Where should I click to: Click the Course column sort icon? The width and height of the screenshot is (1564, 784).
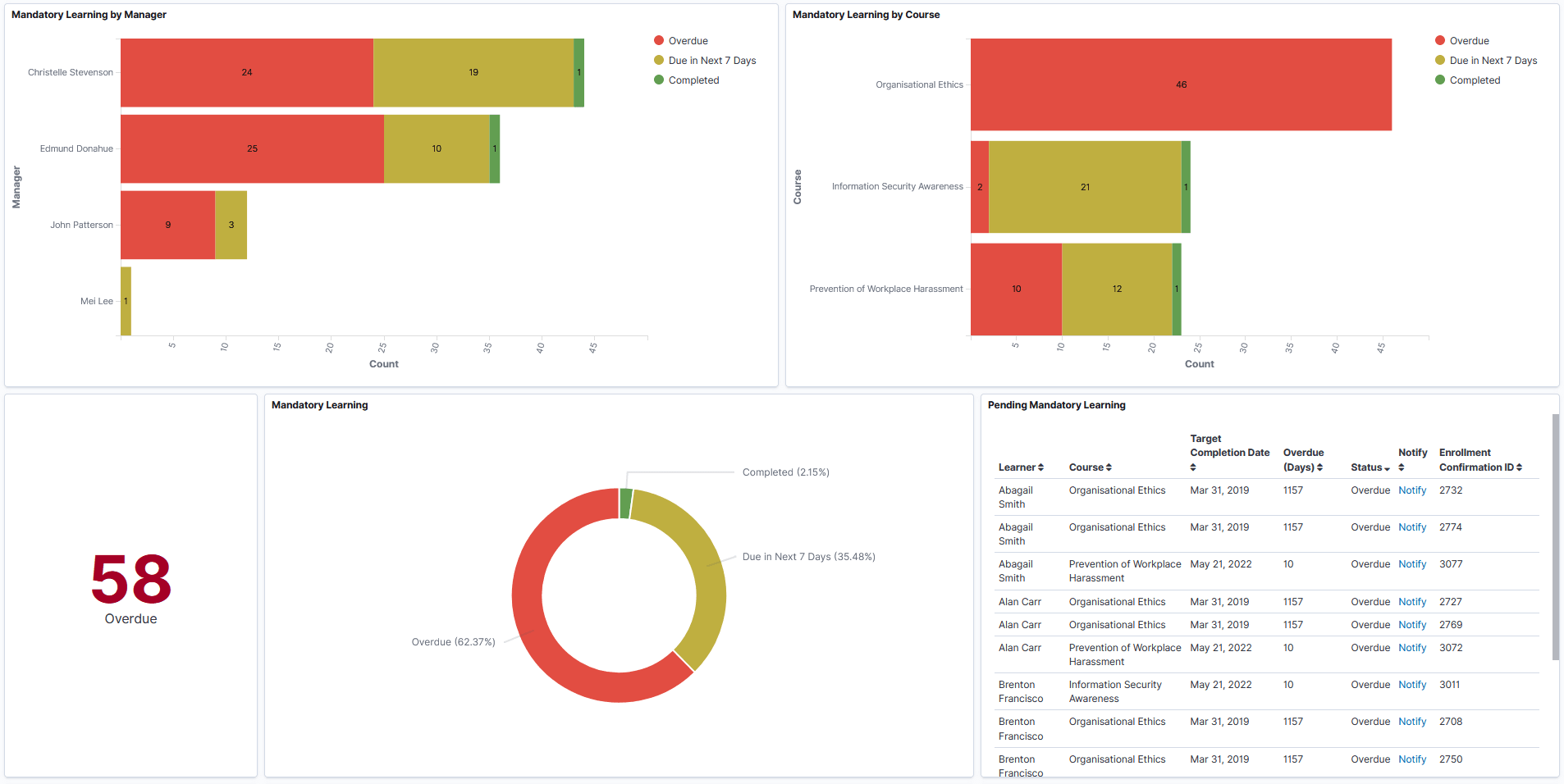1110,467
